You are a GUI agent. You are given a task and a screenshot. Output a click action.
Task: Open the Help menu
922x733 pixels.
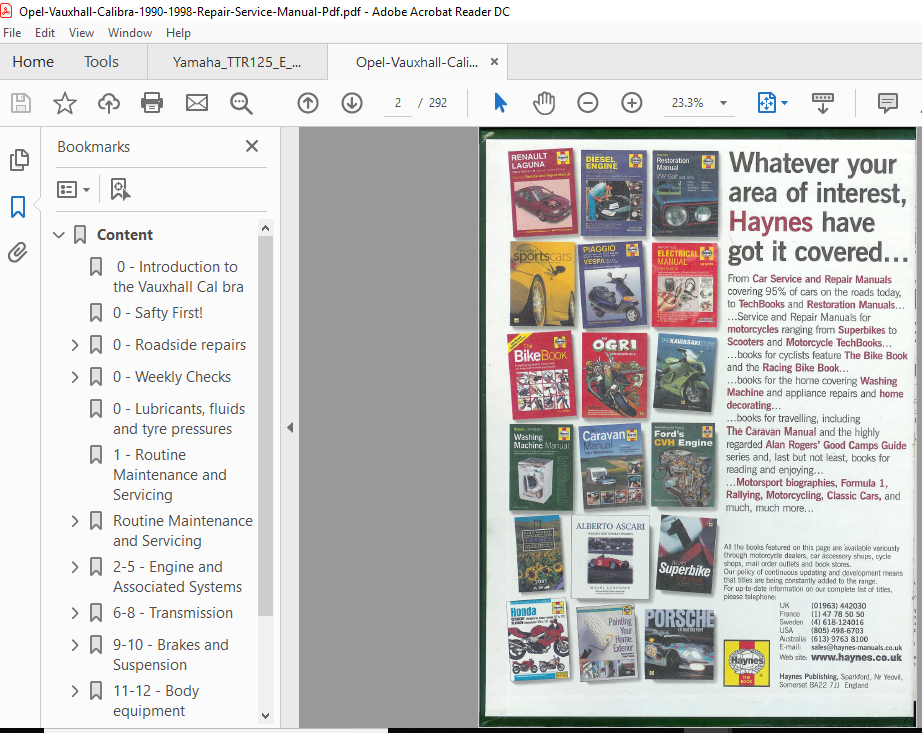coord(178,33)
